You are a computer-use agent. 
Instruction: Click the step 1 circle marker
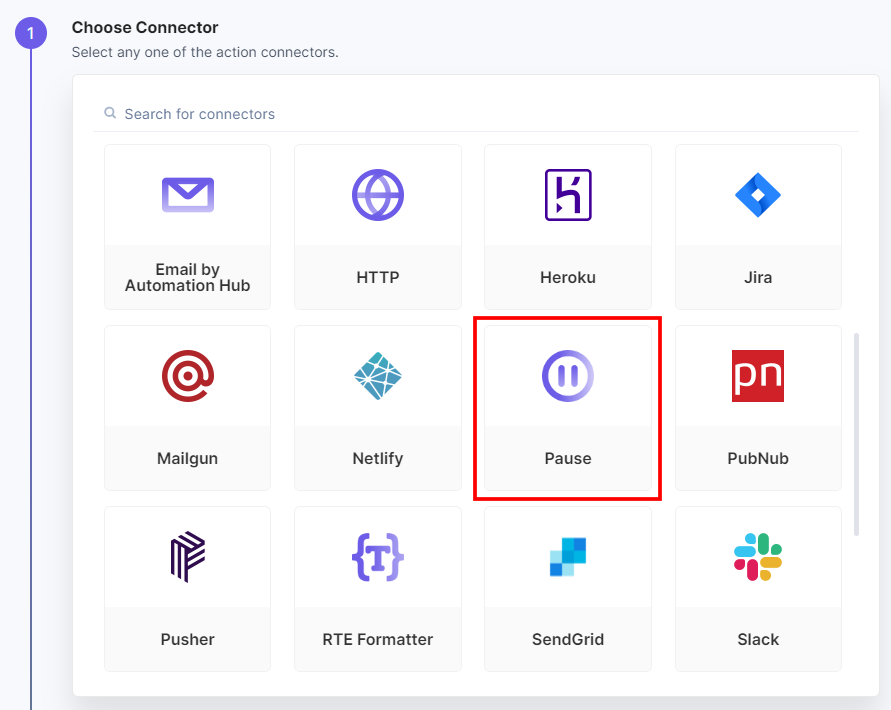click(31, 34)
